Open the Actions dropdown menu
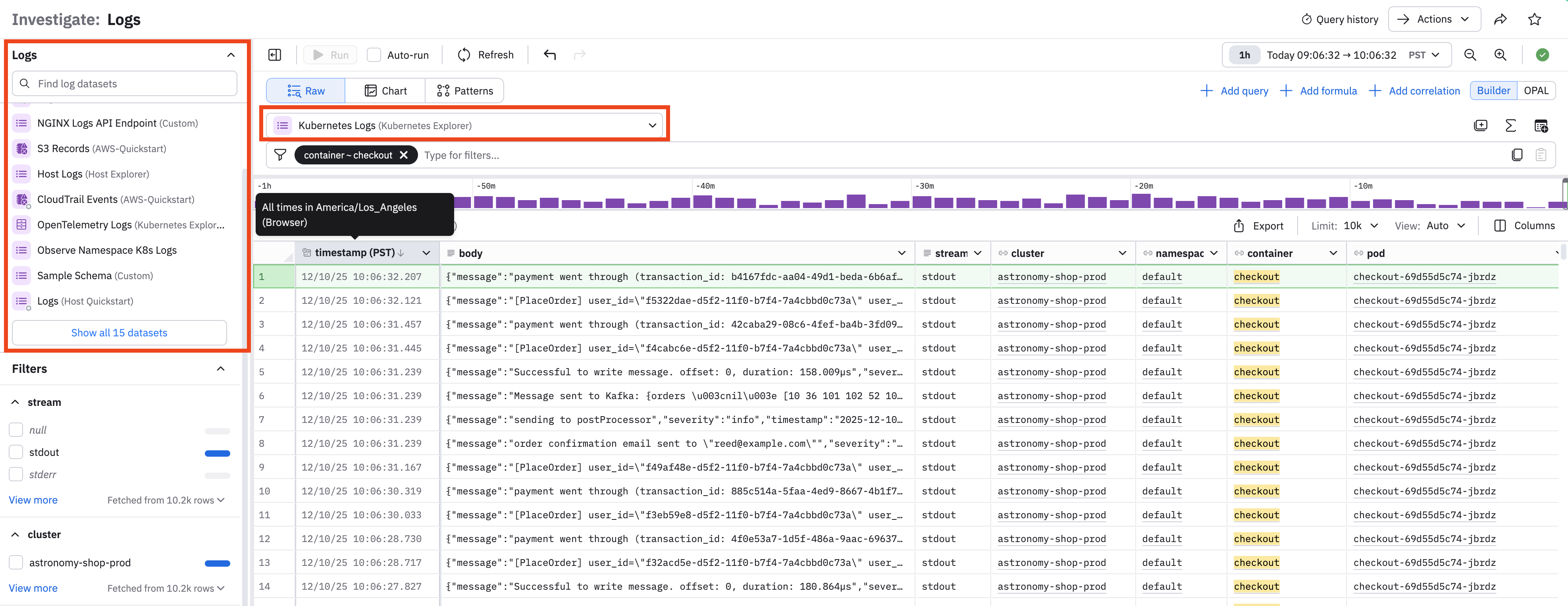 click(1433, 19)
